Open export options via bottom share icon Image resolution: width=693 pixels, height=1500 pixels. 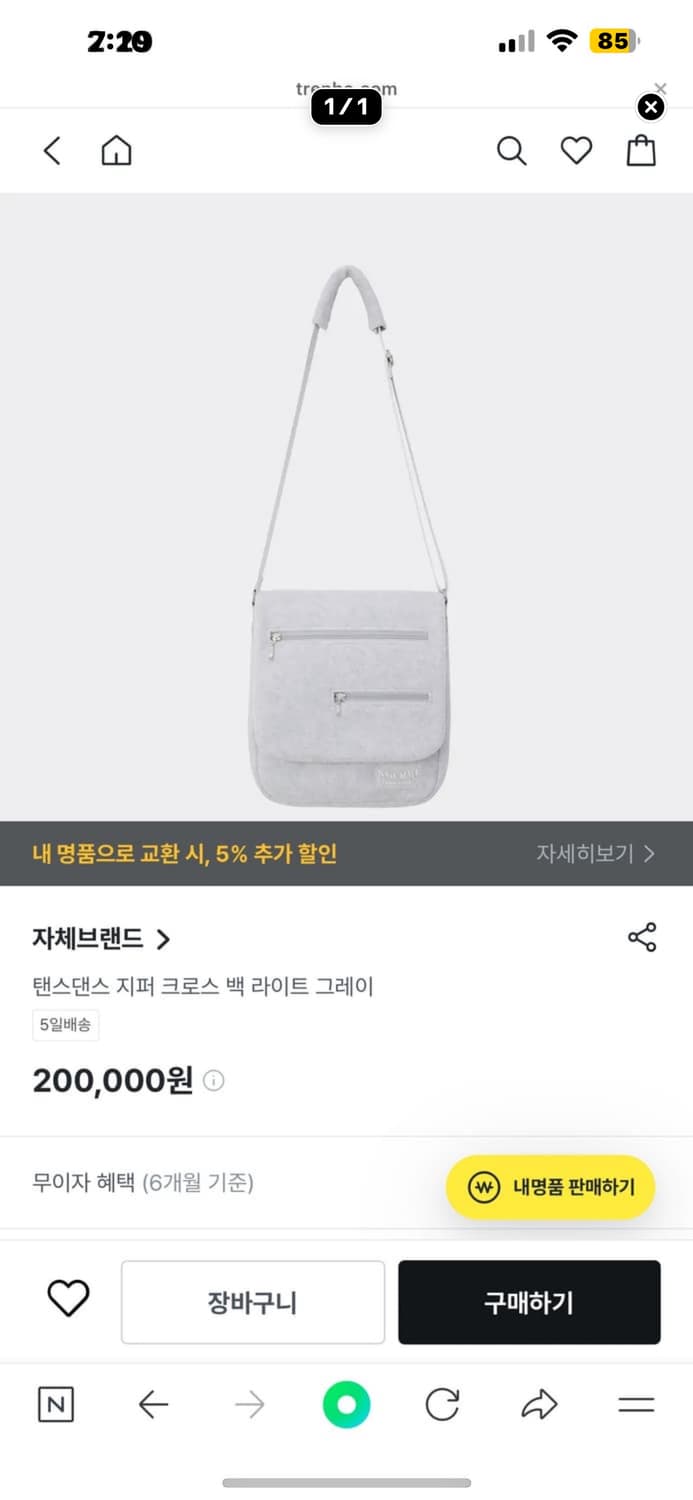point(539,1404)
